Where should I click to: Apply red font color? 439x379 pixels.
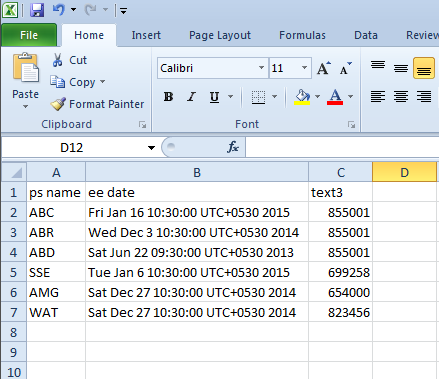[335, 97]
